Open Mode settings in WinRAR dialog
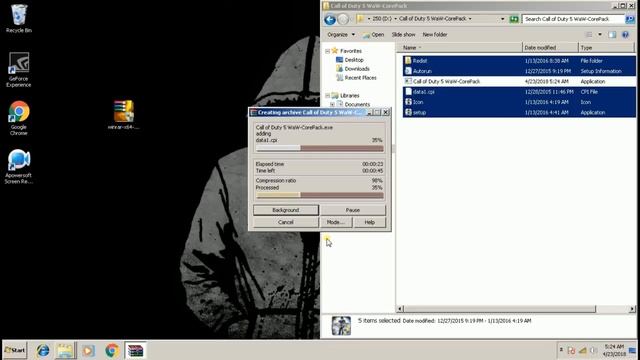 point(336,222)
